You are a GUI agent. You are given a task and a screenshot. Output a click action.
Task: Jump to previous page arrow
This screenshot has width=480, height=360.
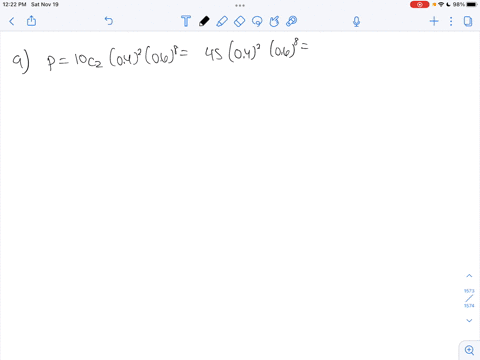[469, 276]
